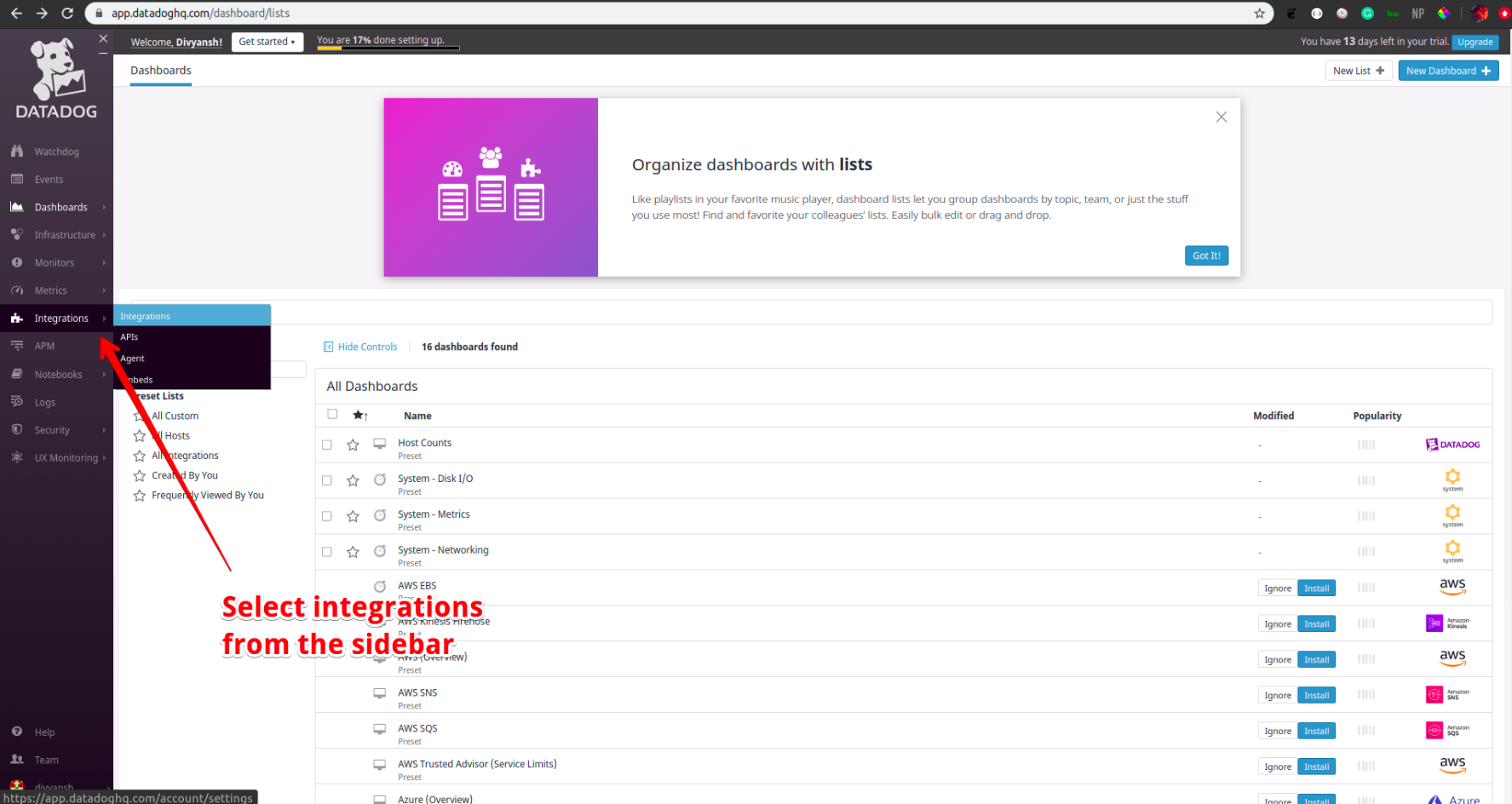Expand the Infrastructure submenu arrow
The height and width of the screenshot is (804, 1512).
(104, 234)
